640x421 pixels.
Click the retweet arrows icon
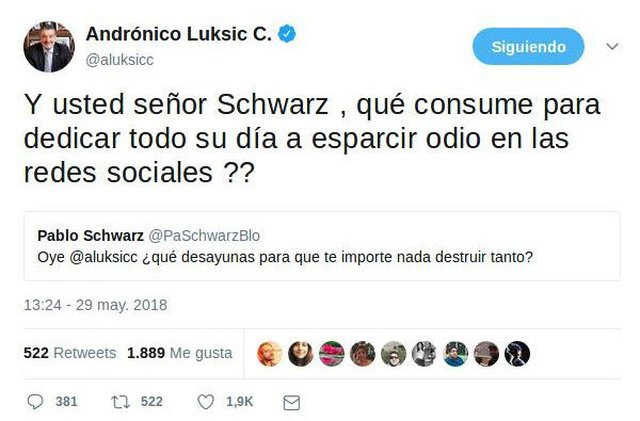(x=120, y=402)
